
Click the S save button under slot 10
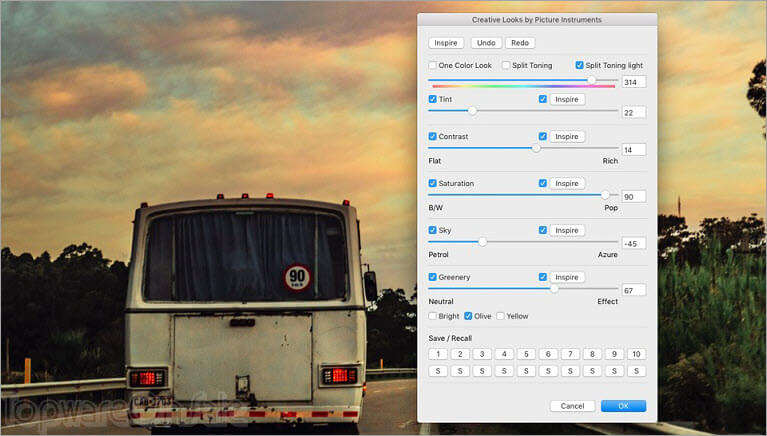[x=636, y=371]
